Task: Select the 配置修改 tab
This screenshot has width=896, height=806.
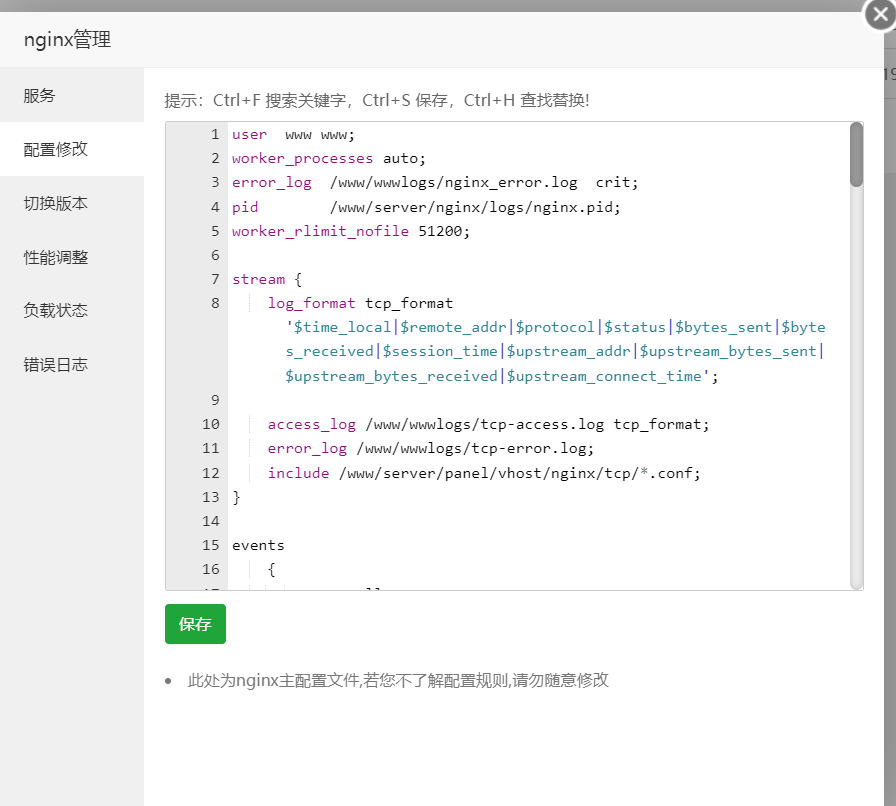Action: (x=72, y=149)
